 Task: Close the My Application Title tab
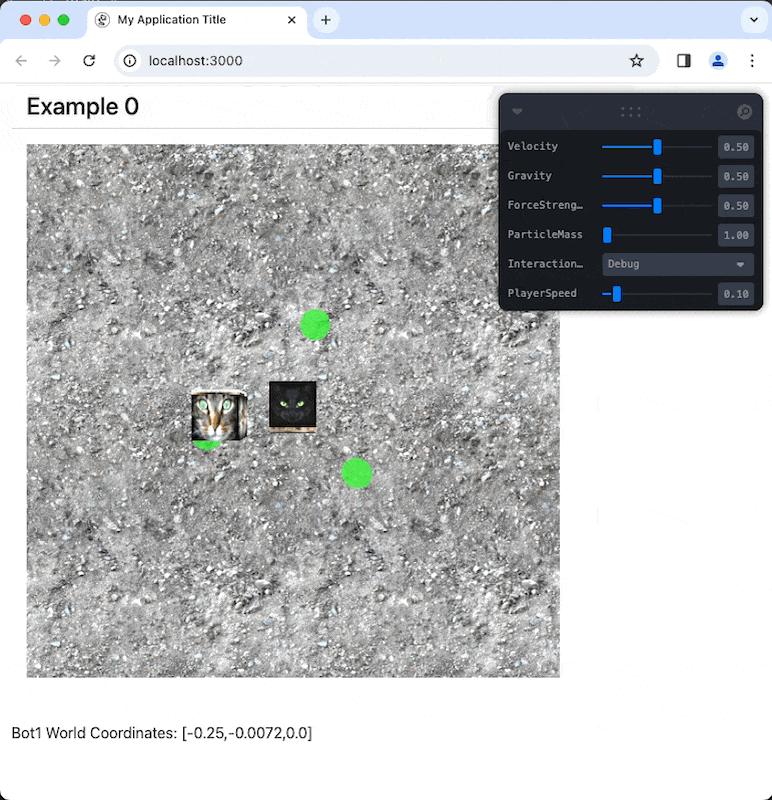pos(291,20)
